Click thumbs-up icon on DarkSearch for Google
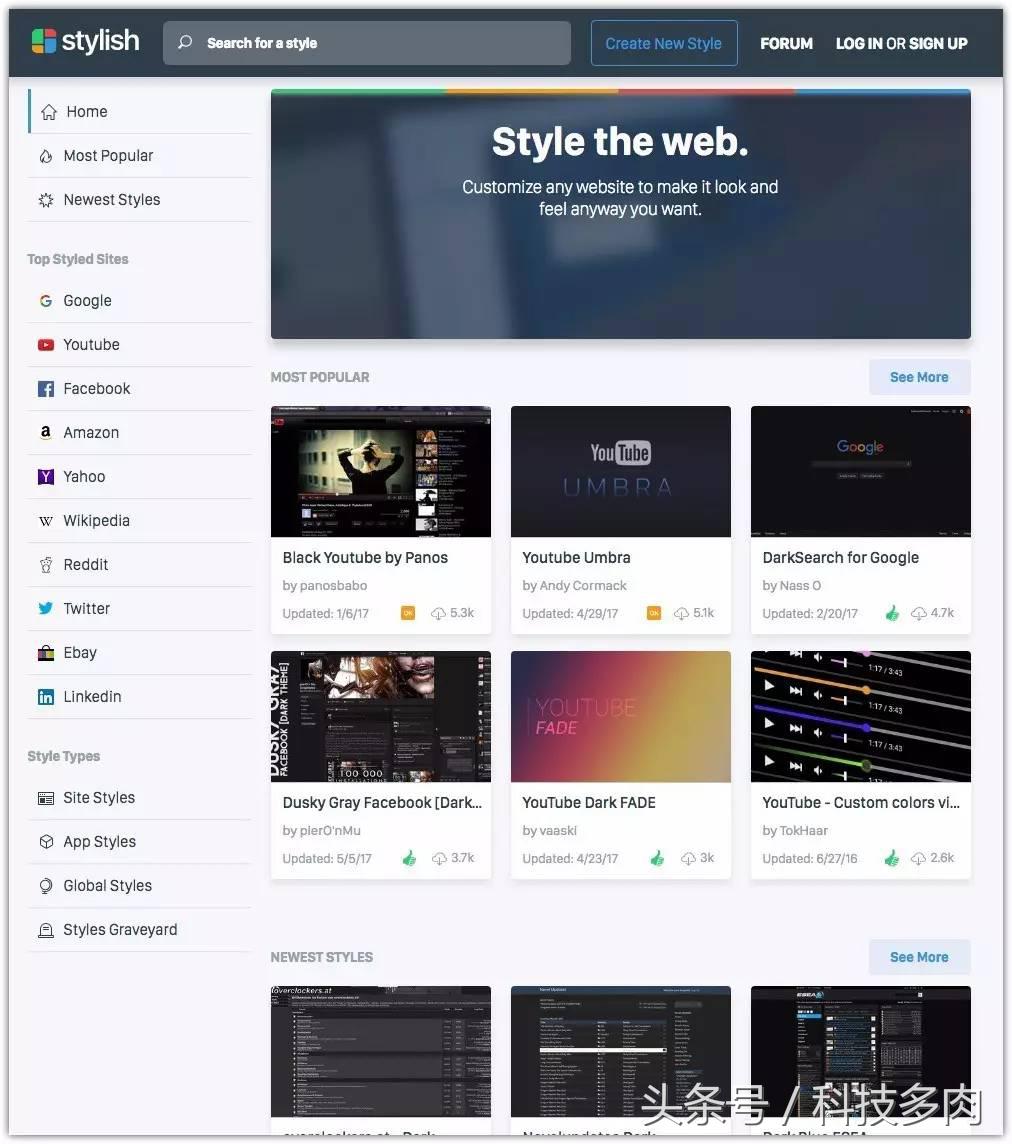Image resolution: width=1012 pixels, height=1144 pixels. [x=892, y=613]
